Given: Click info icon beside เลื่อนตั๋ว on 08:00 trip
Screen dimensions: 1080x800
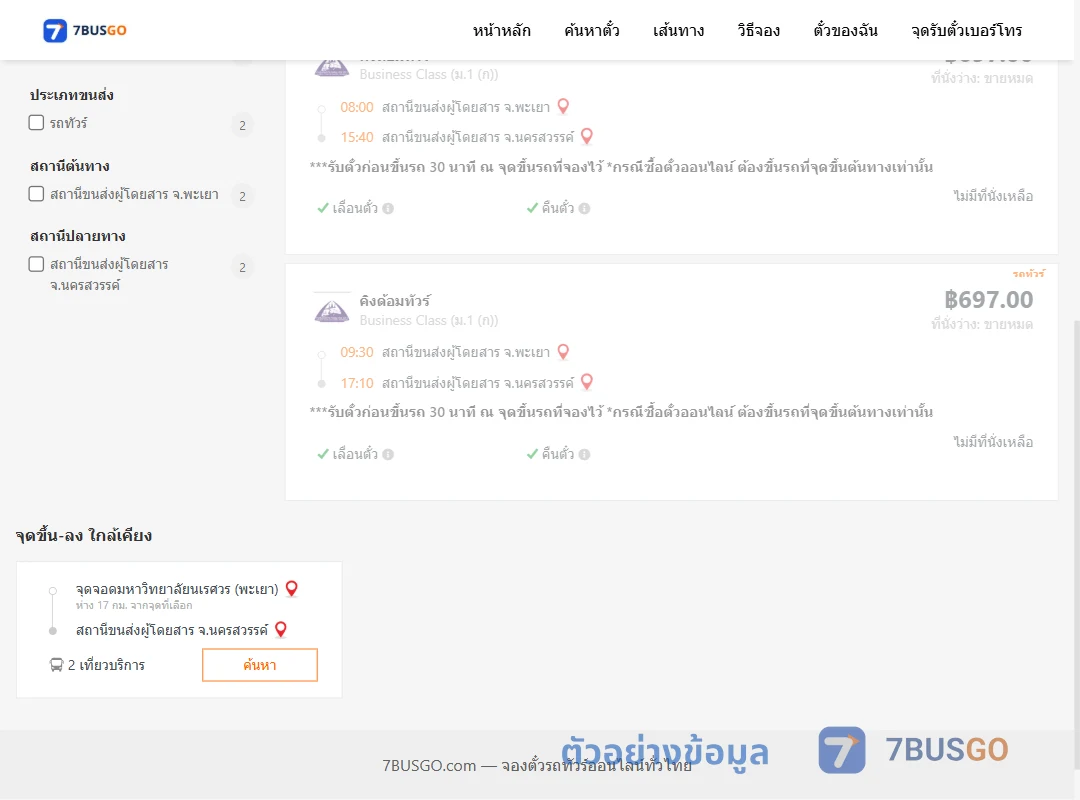Looking at the screenshot, I should tap(388, 208).
